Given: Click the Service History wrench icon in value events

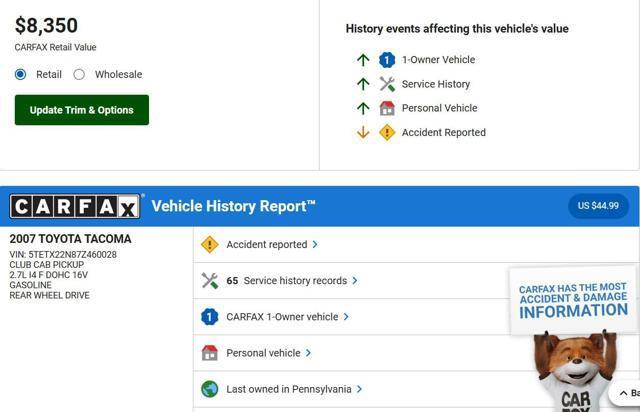Looking at the screenshot, I should [x=387, y=84].
